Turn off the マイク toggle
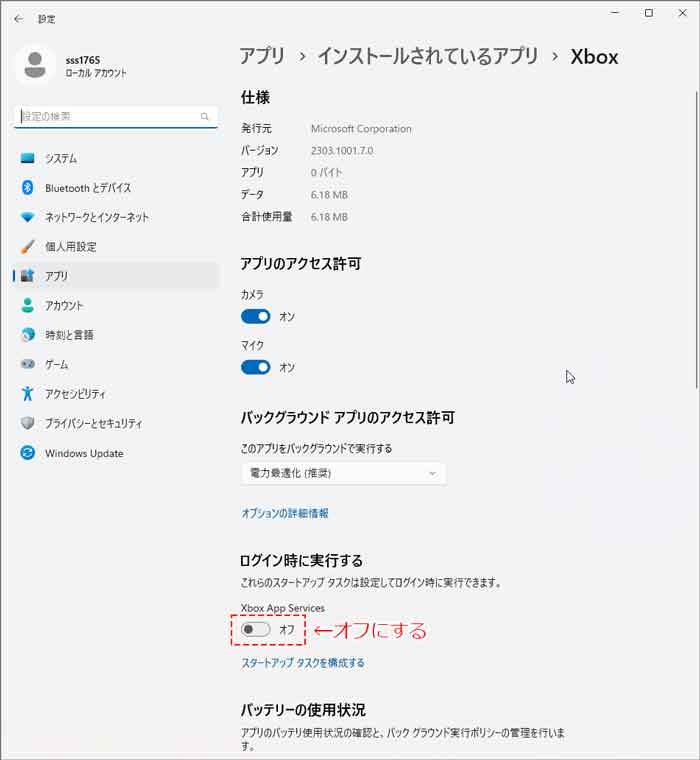The height and width of the screenshot is (760, 700). (x=255, y=367)
